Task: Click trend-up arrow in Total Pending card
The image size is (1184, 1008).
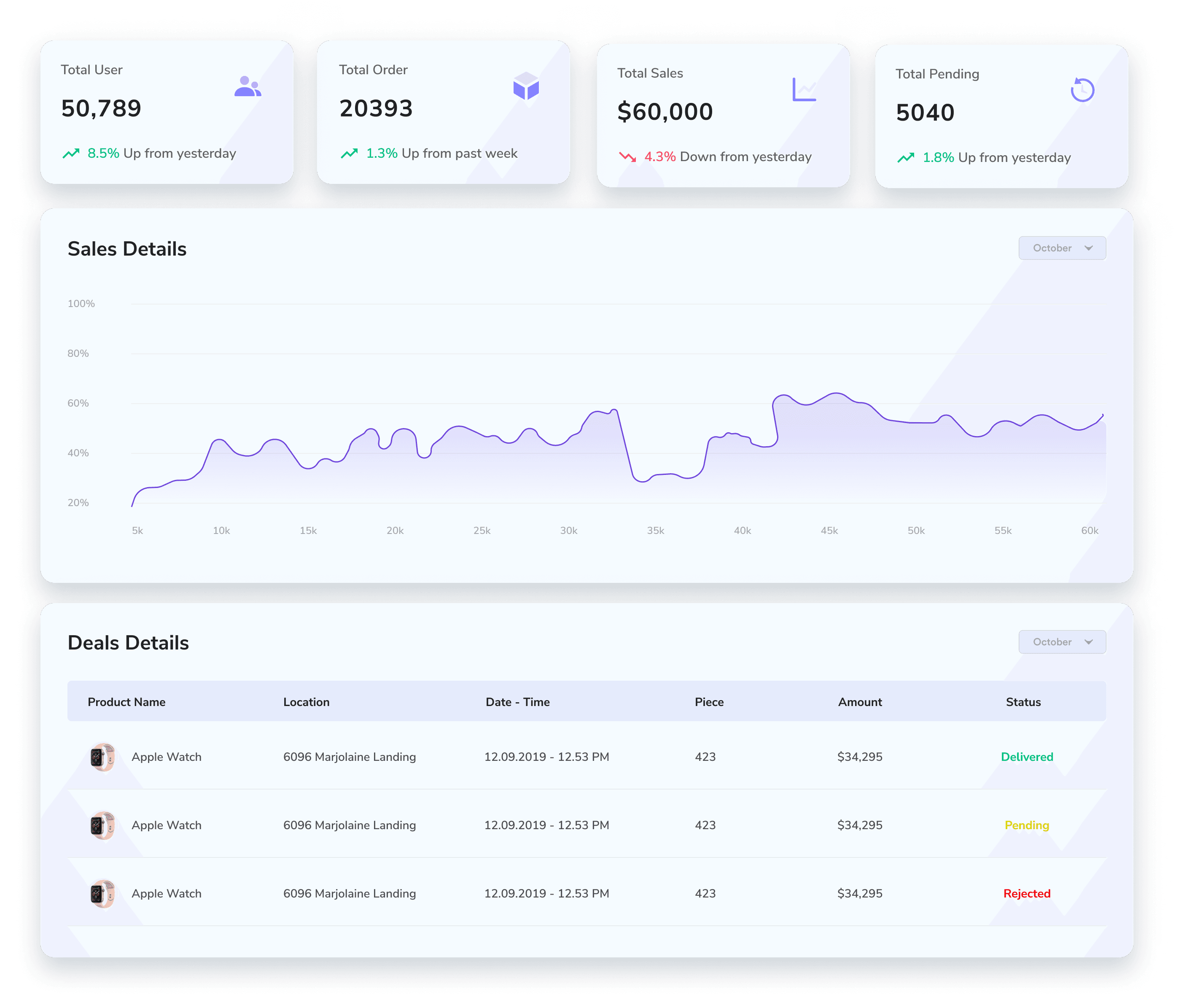Action: (x=905, y=158)
